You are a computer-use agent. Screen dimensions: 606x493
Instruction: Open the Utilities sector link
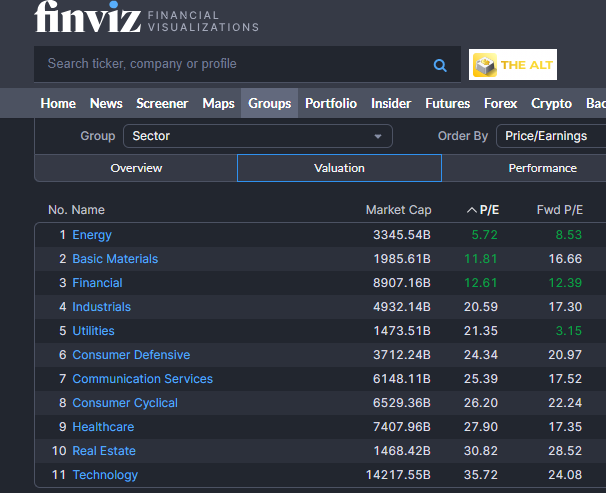[94, 331]
